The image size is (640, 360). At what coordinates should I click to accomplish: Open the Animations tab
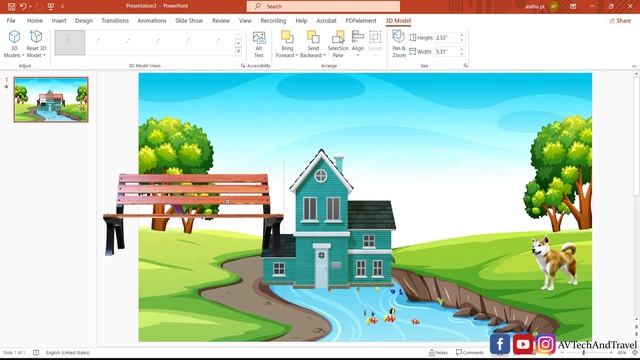152,20
